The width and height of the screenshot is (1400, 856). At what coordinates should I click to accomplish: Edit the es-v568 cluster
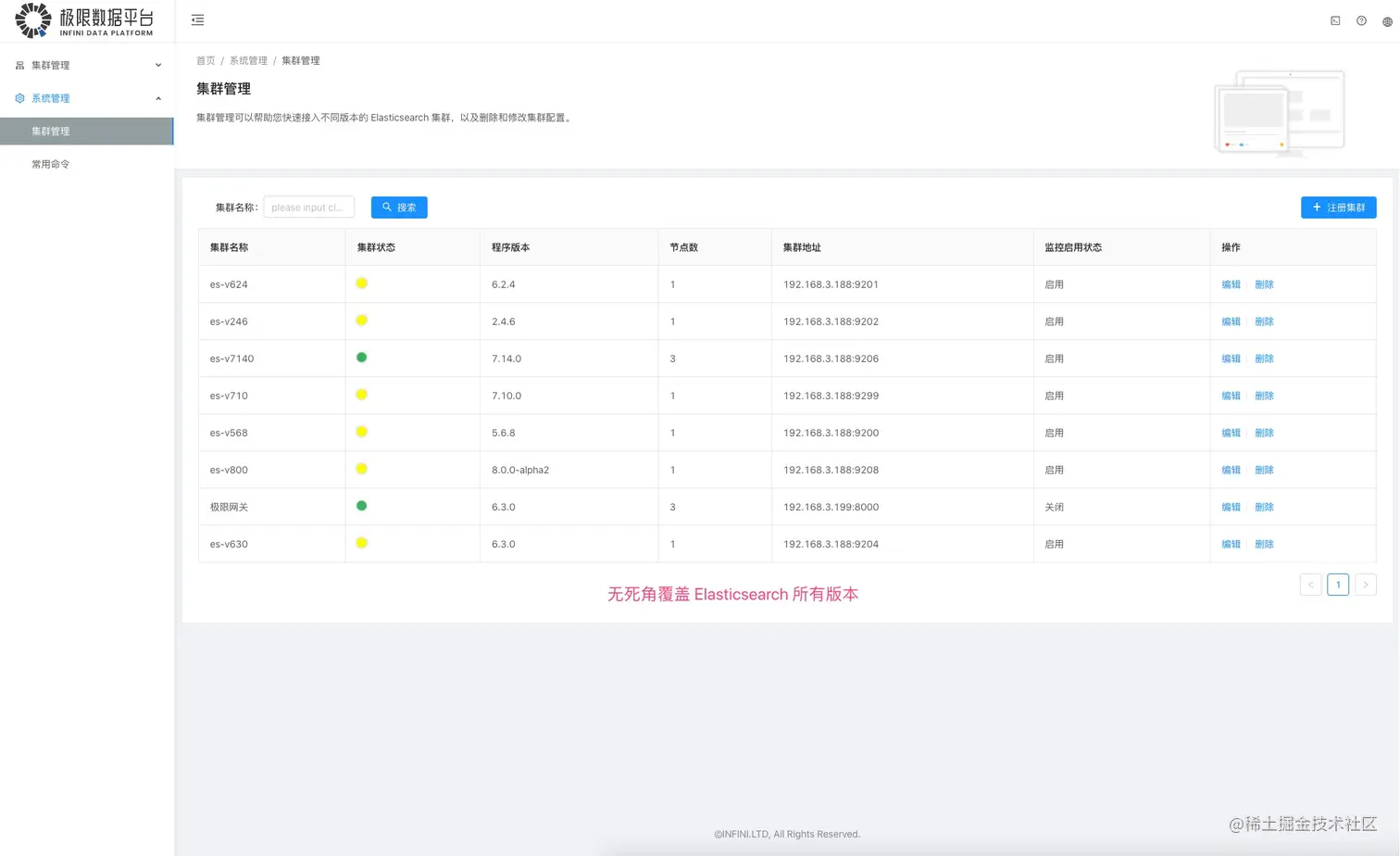click(x=1231, y=433)
